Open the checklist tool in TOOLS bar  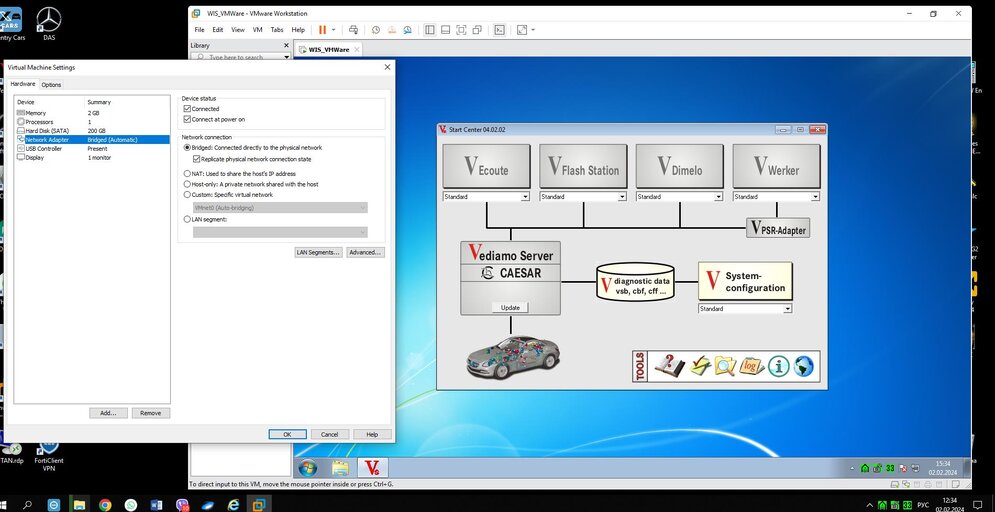pyautogui.click(x=700, y=366)
